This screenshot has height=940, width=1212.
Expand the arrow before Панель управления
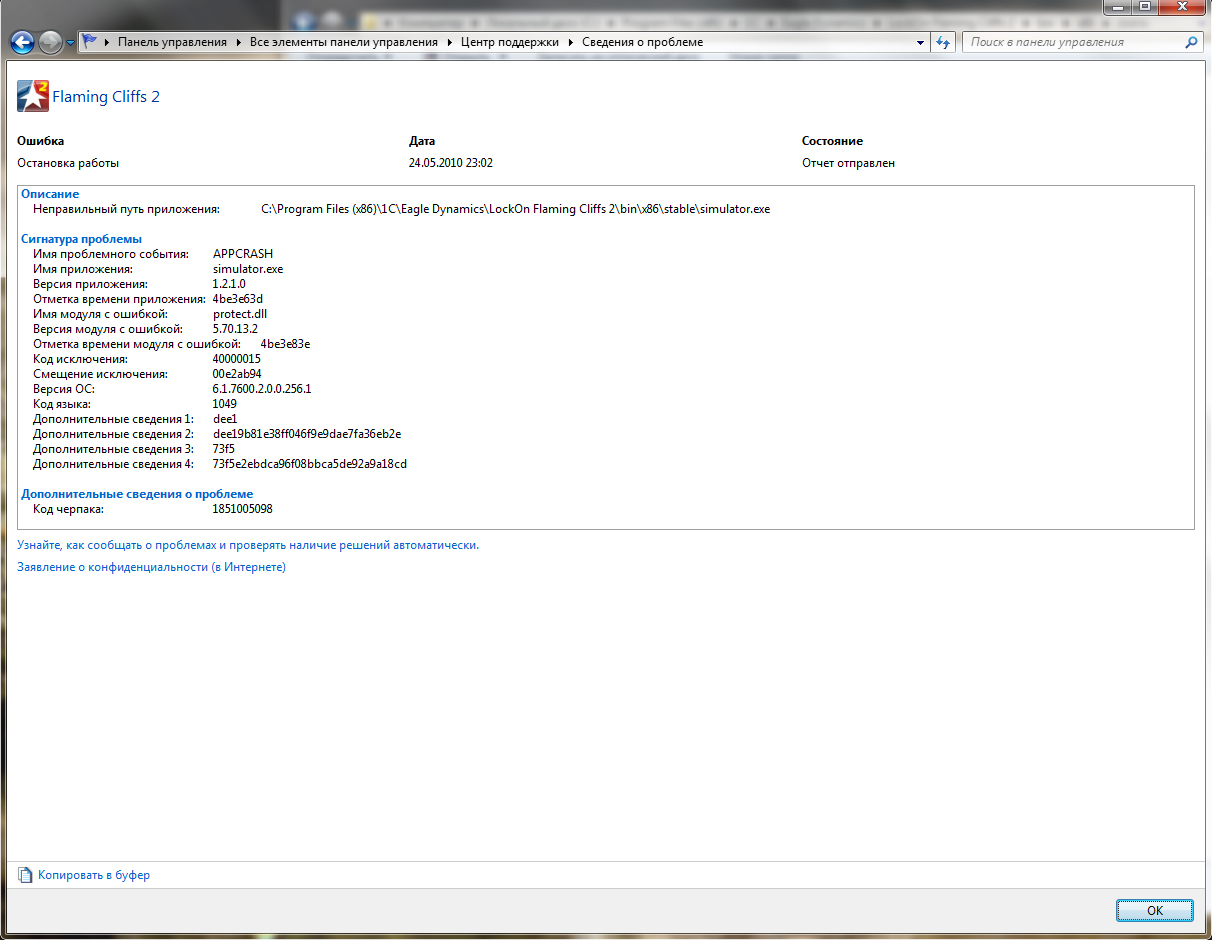pos(108,42)
